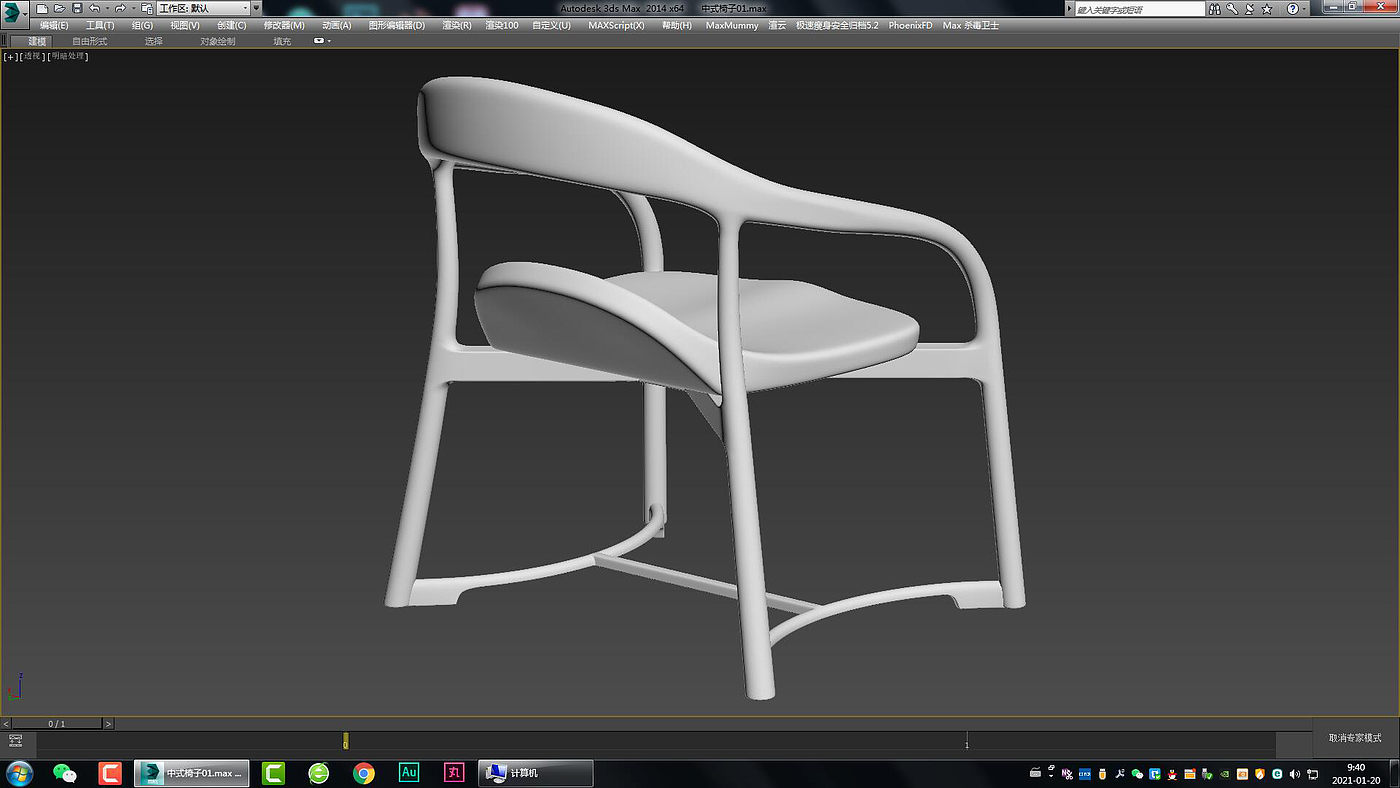Open the 组(G) menu

(142, 25)
